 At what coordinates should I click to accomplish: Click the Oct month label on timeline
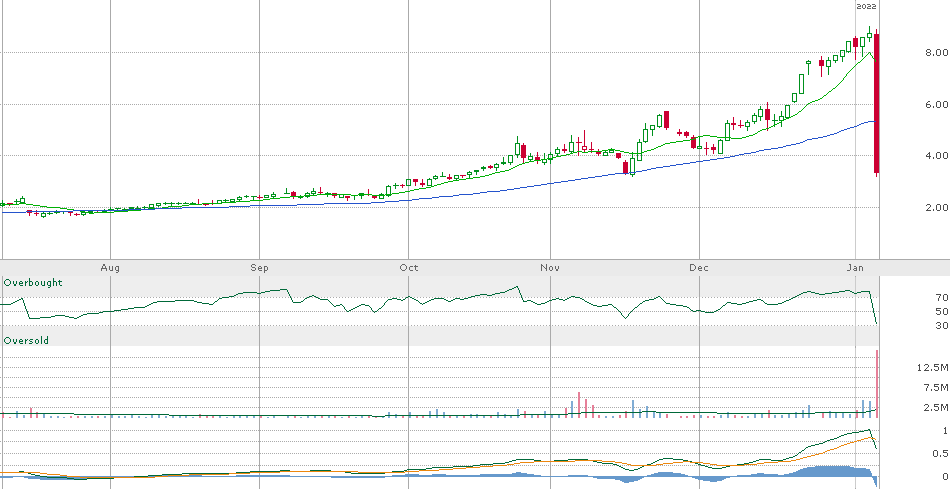408,267
